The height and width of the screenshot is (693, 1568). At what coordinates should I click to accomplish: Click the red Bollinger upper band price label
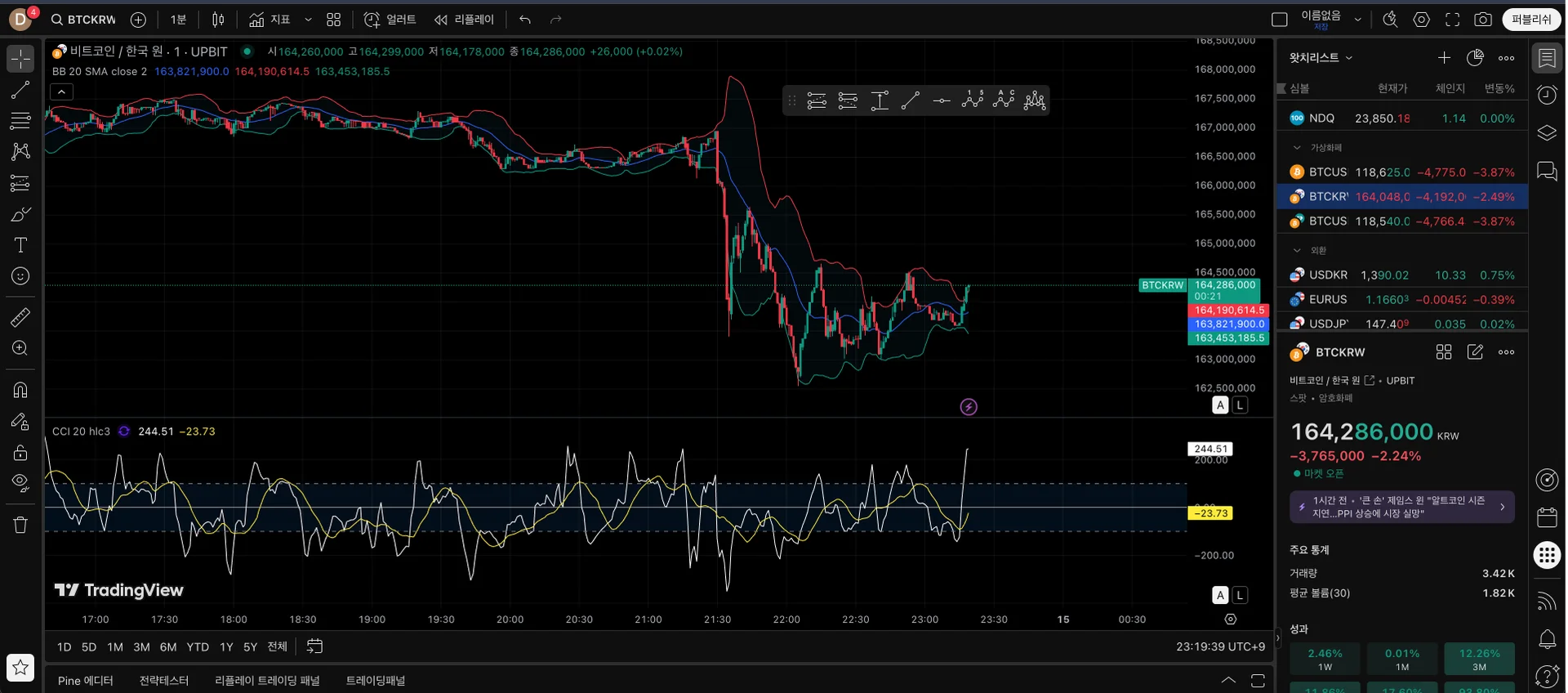[1228, 311]
